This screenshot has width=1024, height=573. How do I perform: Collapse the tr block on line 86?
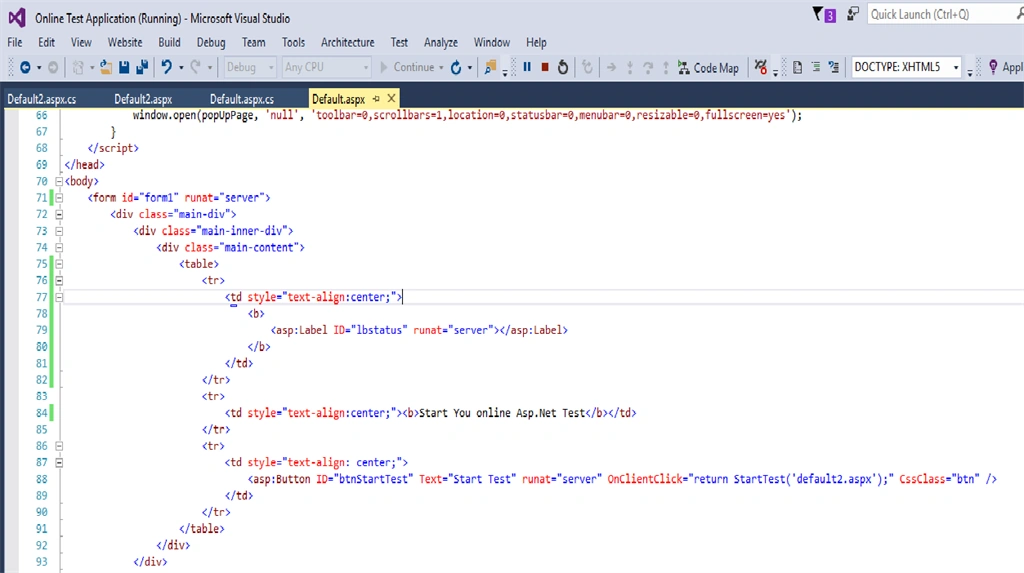coord(59,446)
